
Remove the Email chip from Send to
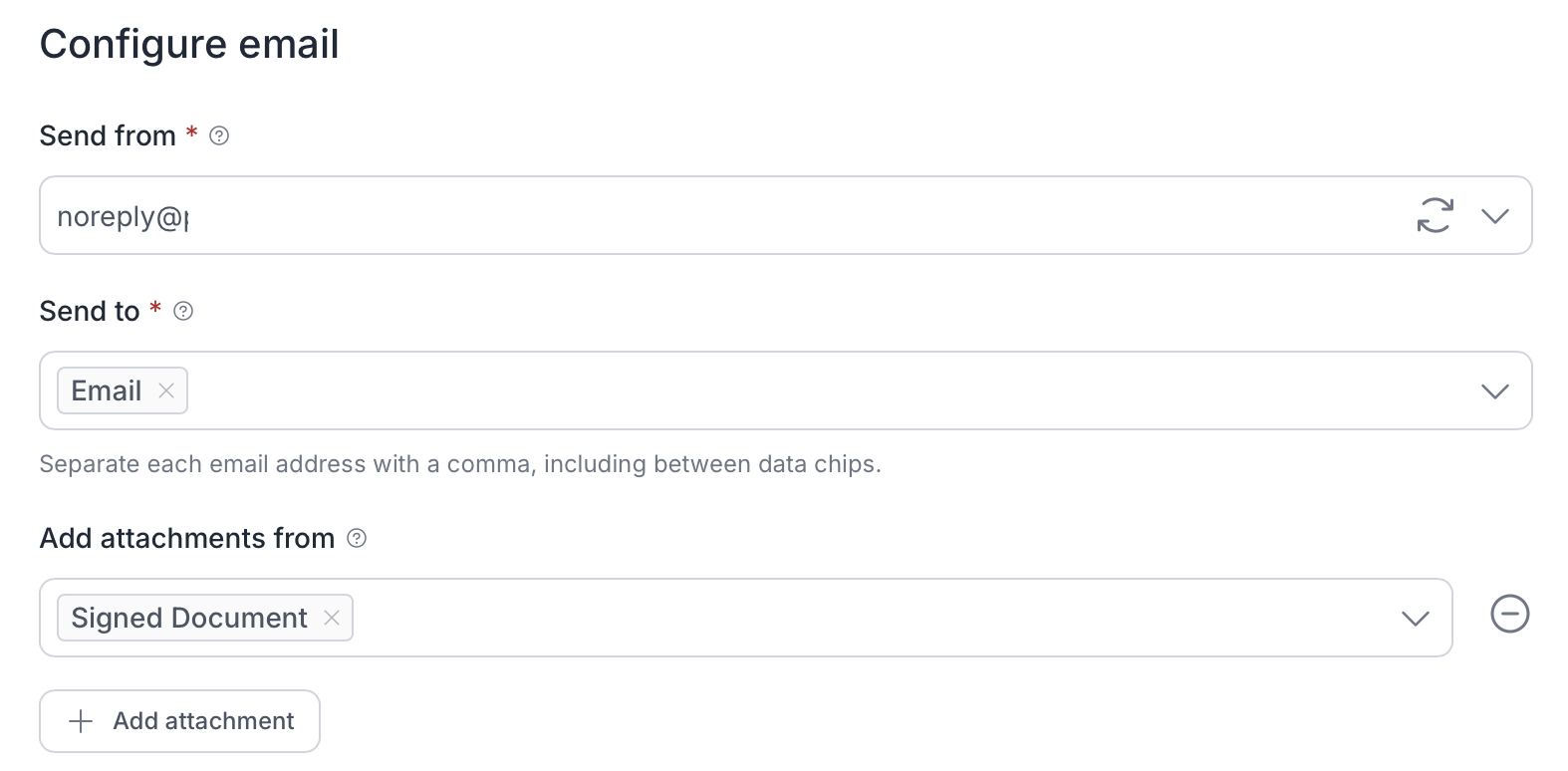coord(166,390)
